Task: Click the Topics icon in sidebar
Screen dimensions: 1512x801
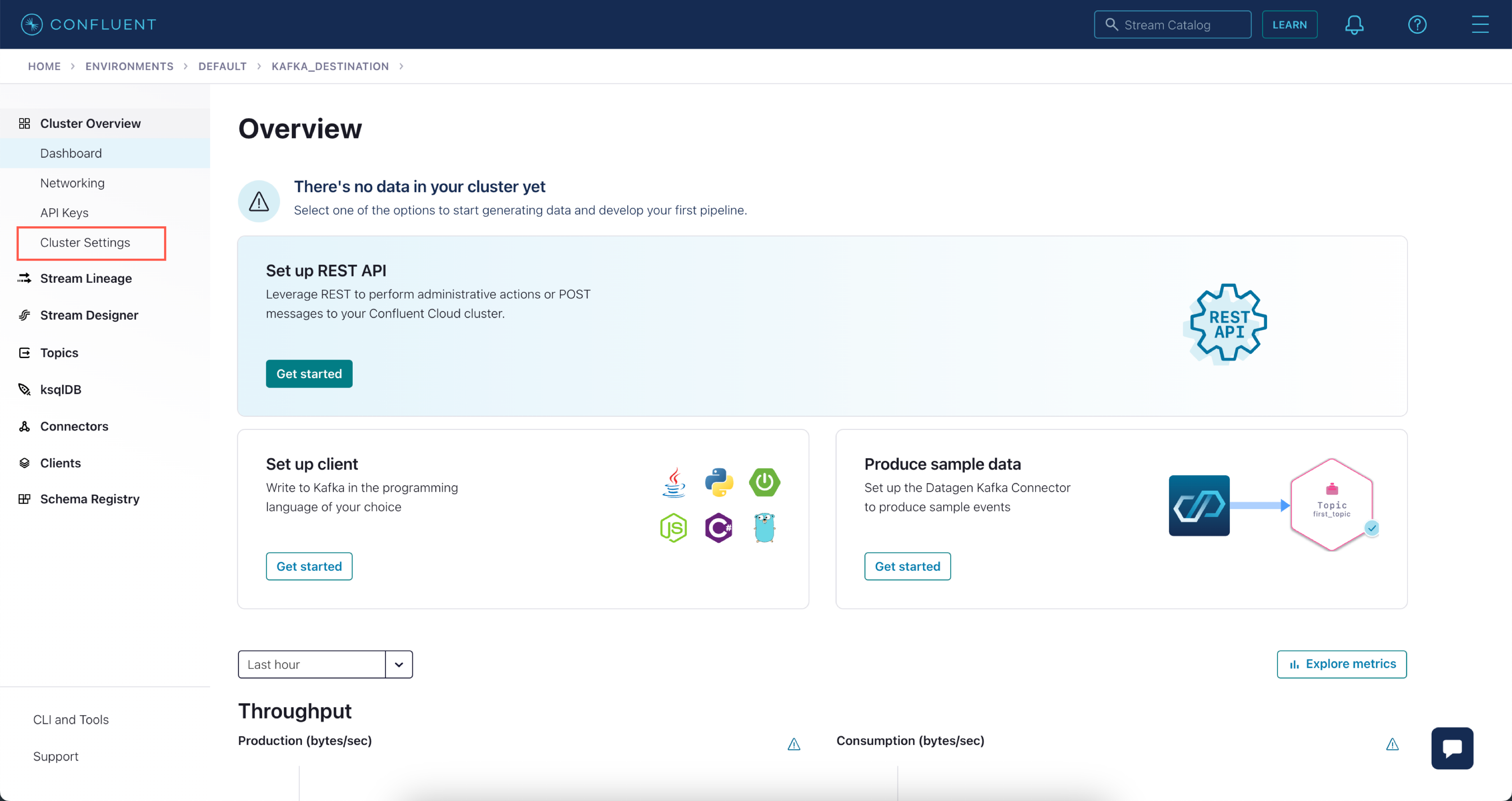Action: [24, 352]
